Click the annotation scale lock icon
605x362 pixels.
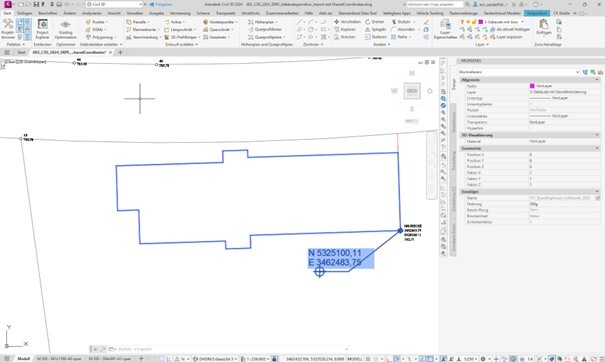(274, 359)
